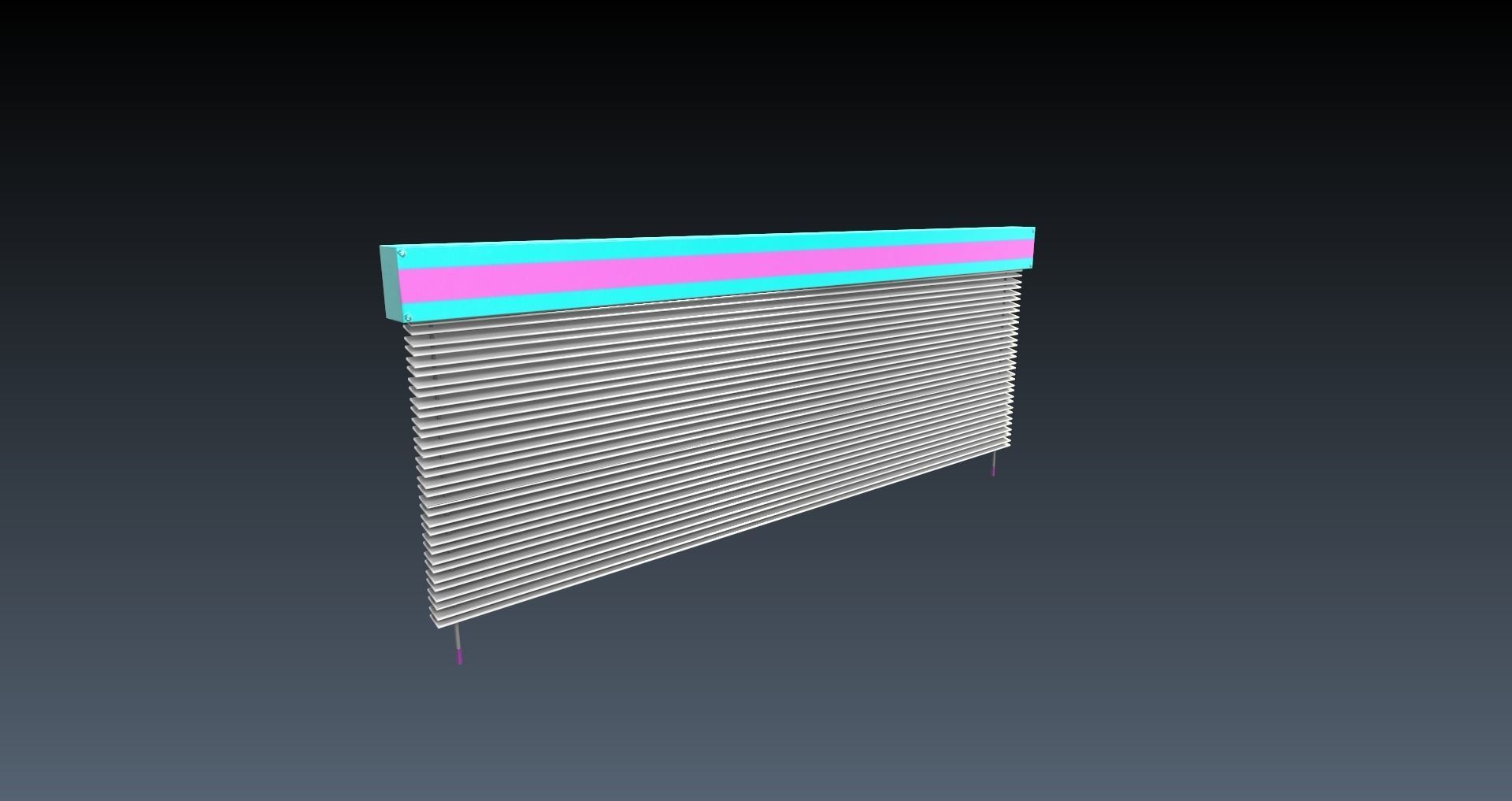The height and width of the screenshot is (801, 1512).
Task: Click the lower screw on the headrail's left end
Action: [x=408, y=317]
